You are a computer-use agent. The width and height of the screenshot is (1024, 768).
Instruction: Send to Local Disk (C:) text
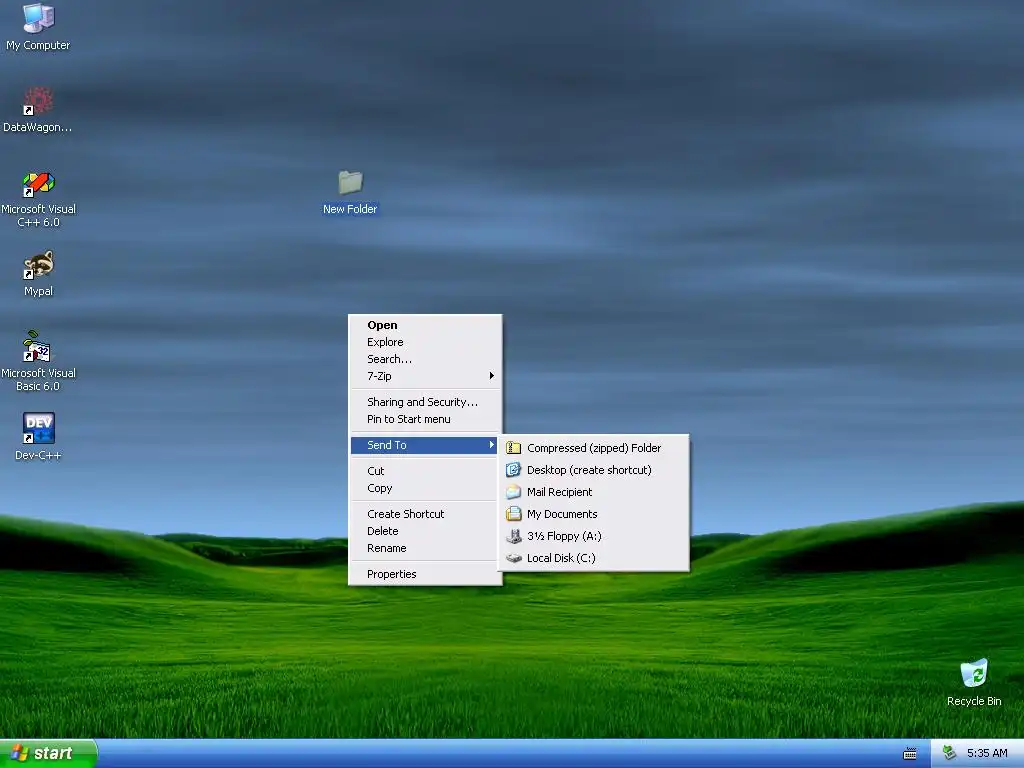(x=561, y=558)
